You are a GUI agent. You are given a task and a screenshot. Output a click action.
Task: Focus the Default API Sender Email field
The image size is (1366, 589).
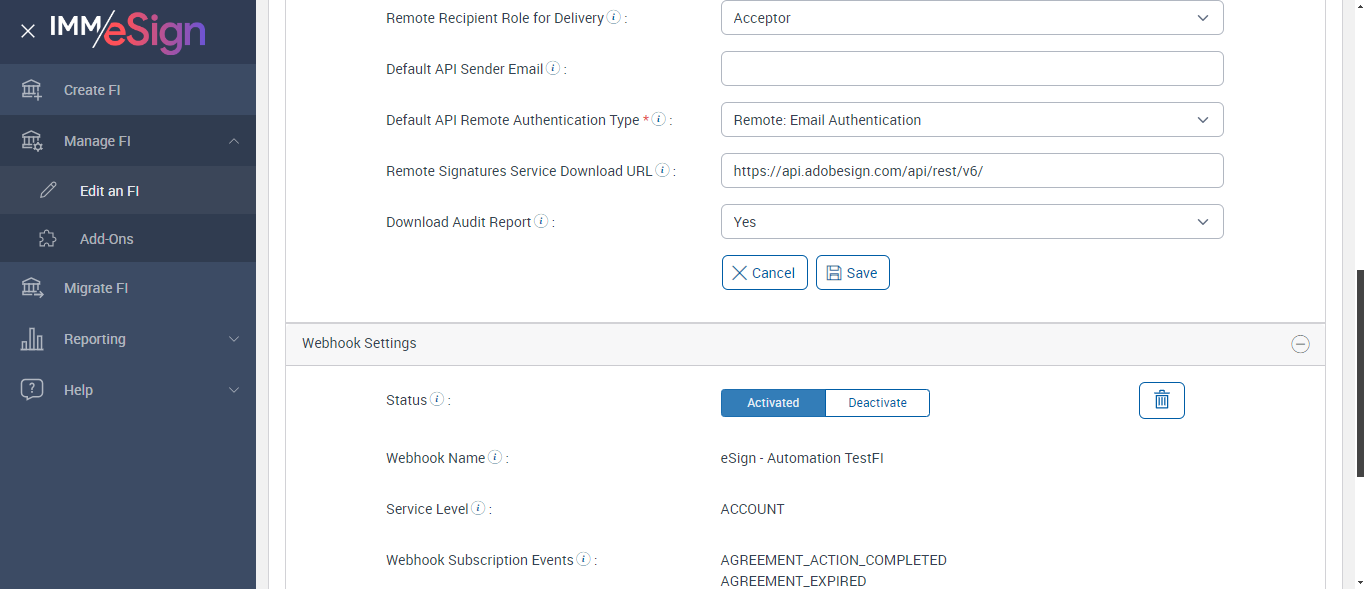[971, 69]
